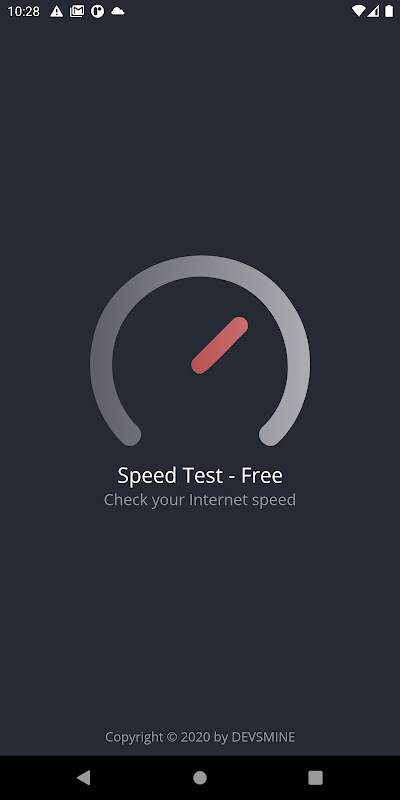Tap the 10:28 clock in the status bar
400x800 pixels.
tap(23, 11)
